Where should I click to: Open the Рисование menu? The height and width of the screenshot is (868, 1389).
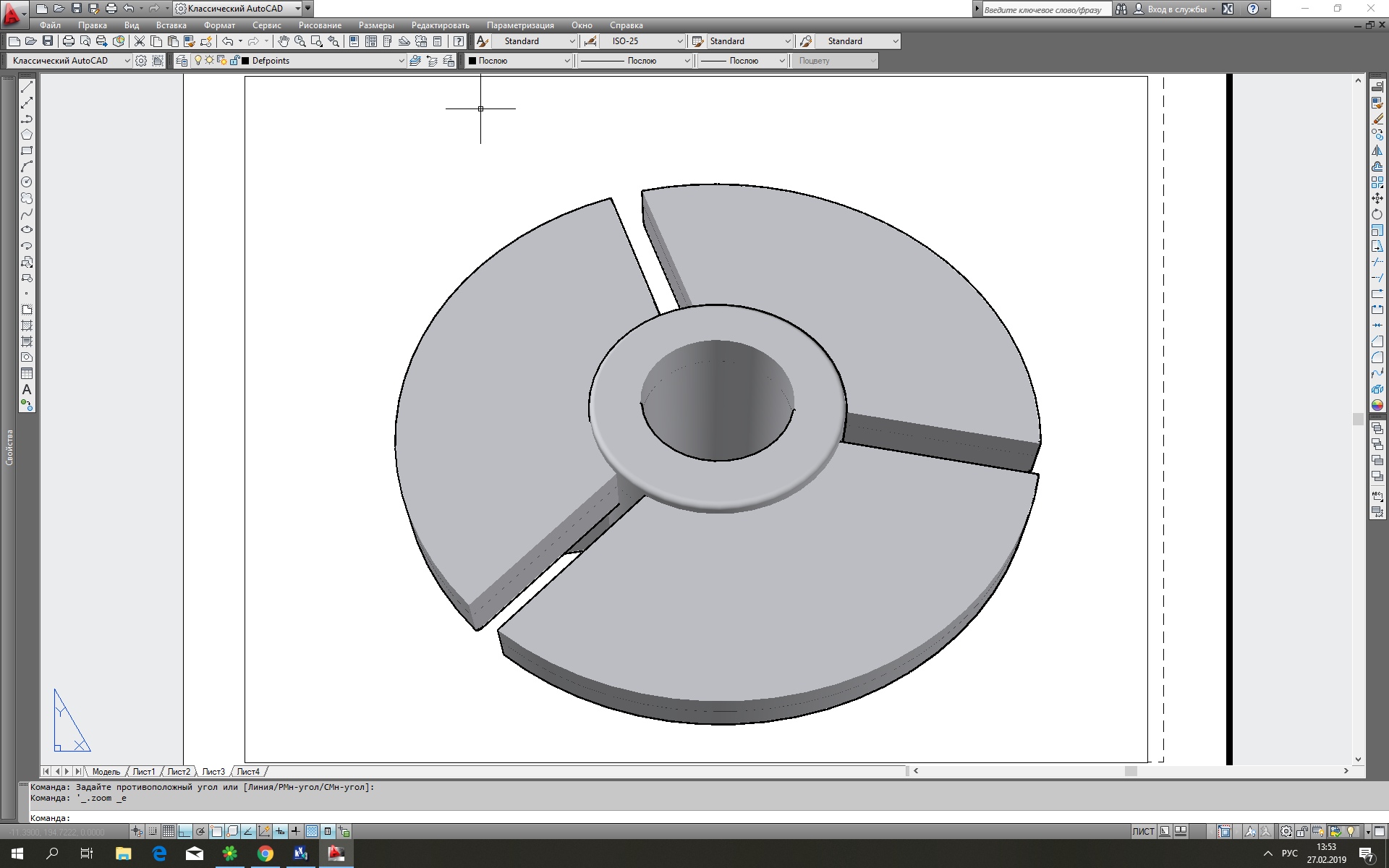[319, 25]
